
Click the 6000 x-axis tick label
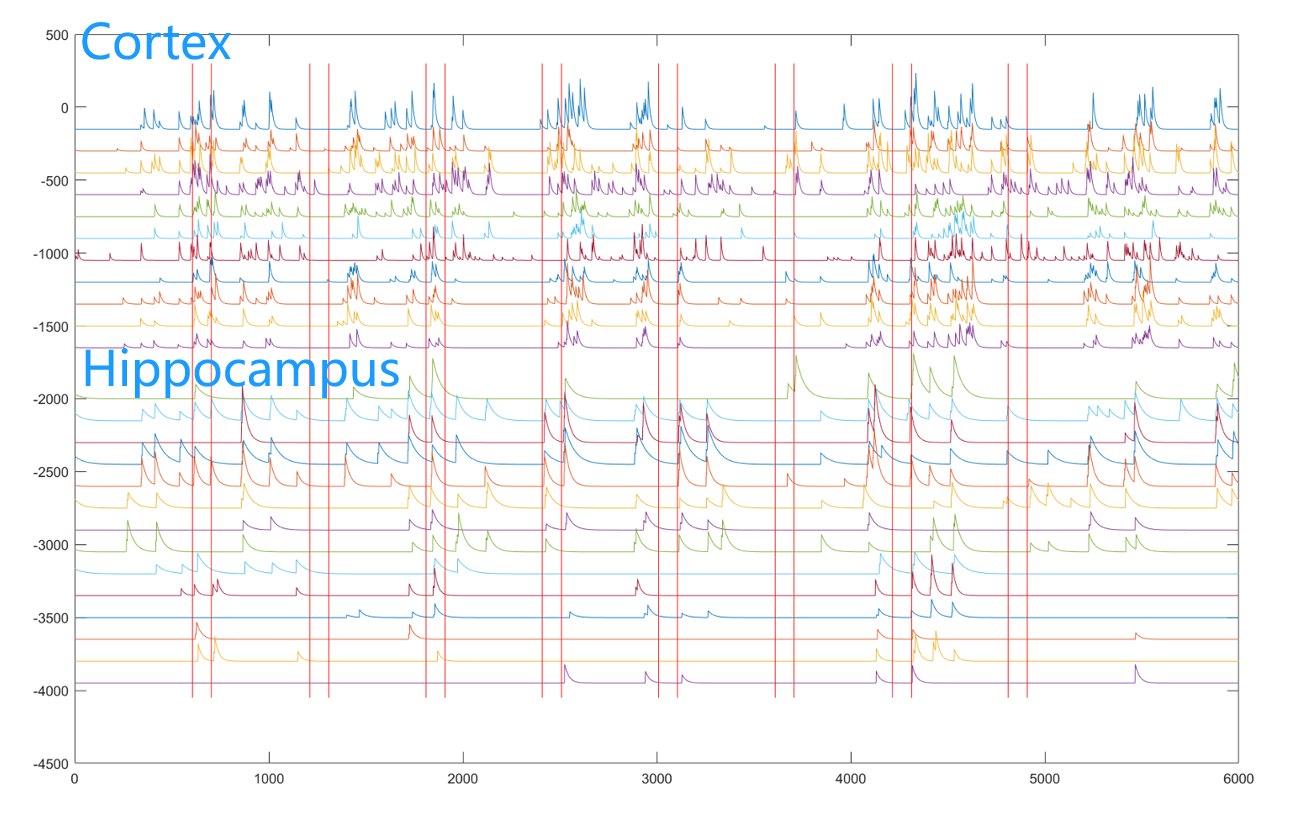(x=1237, y=778)
